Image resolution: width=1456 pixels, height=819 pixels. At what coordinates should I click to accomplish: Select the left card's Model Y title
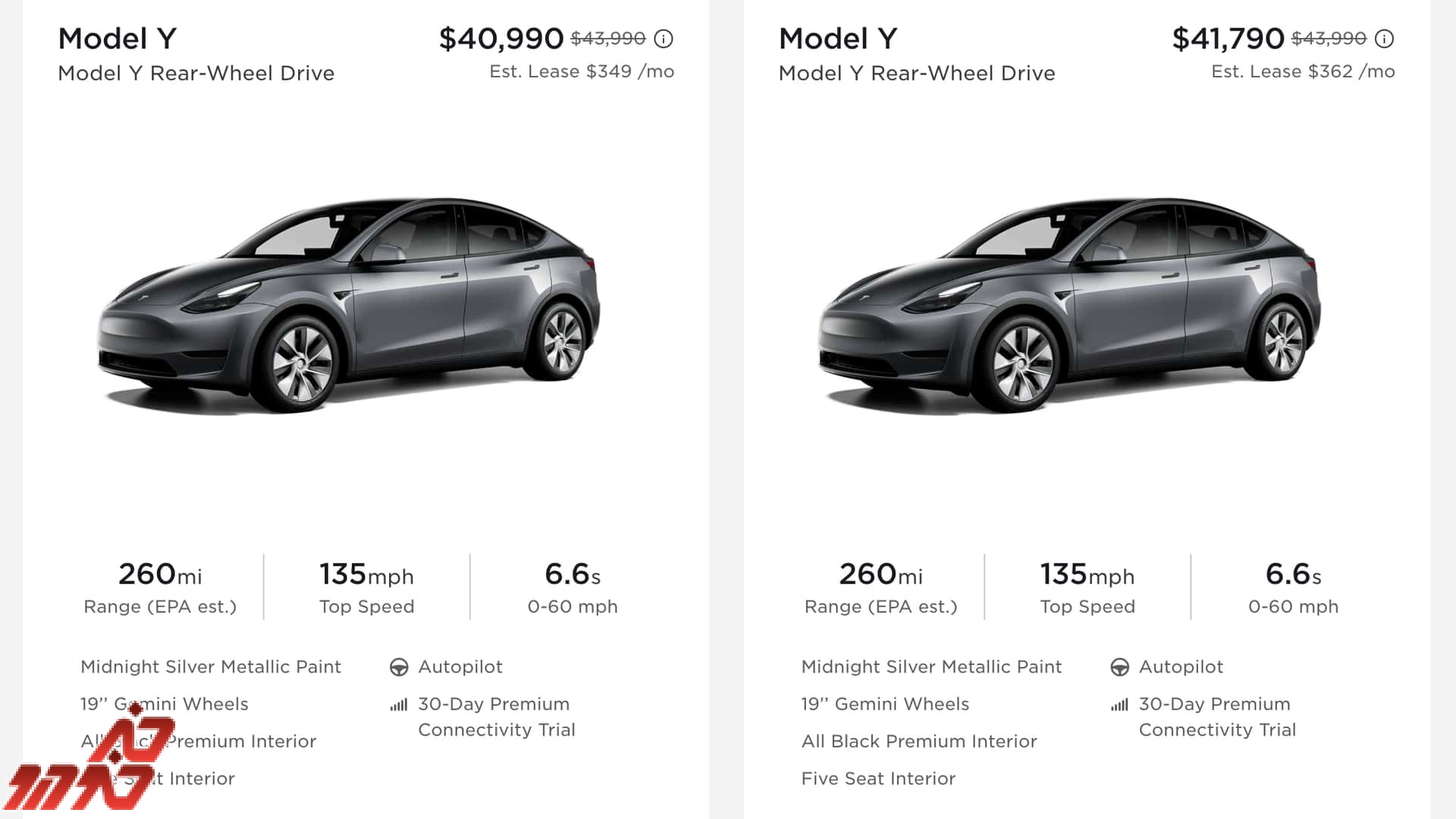[118, 39]
